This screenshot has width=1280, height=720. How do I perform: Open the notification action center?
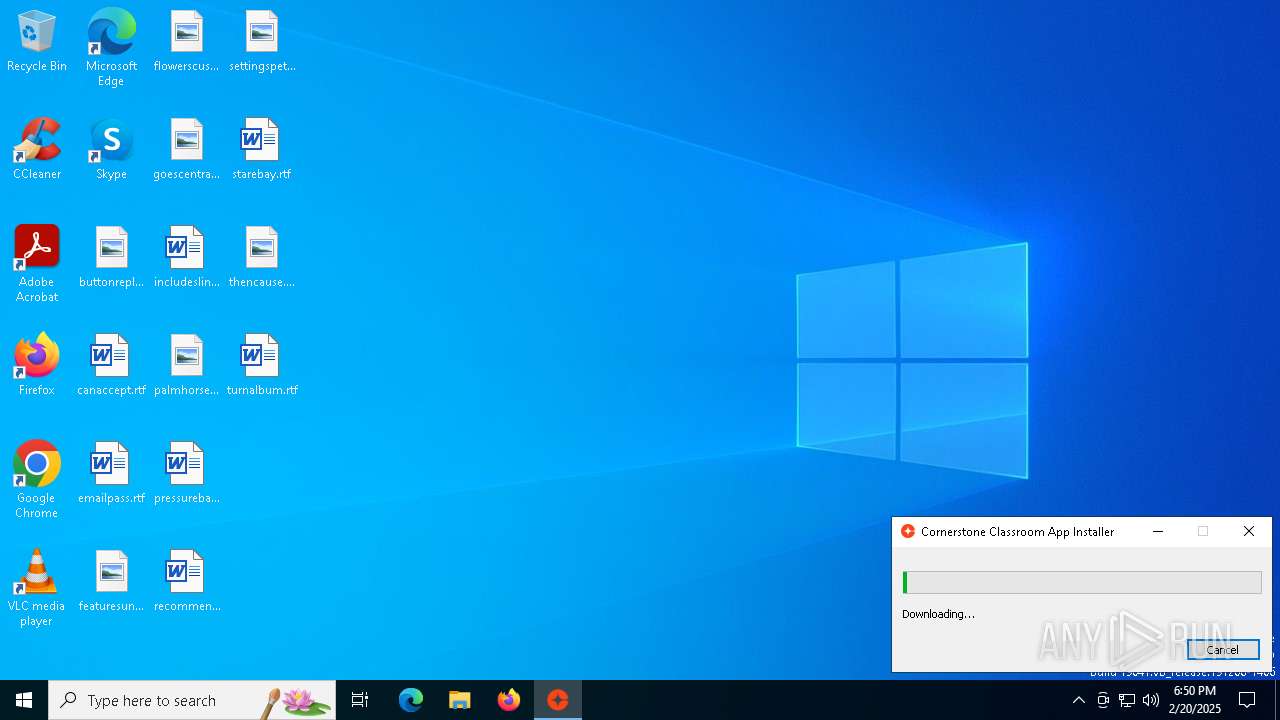tap(1247, 700)
